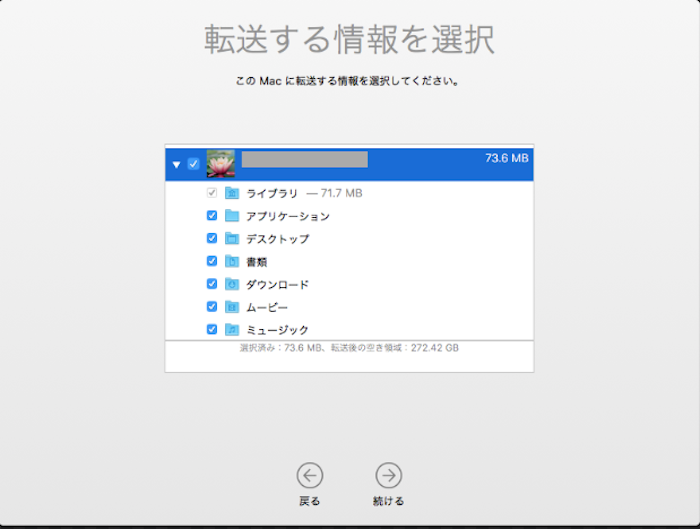Viewport: 700px width, 529px height.
Task: Click the back arrow circle icon
Action: [x=310, y=475]
